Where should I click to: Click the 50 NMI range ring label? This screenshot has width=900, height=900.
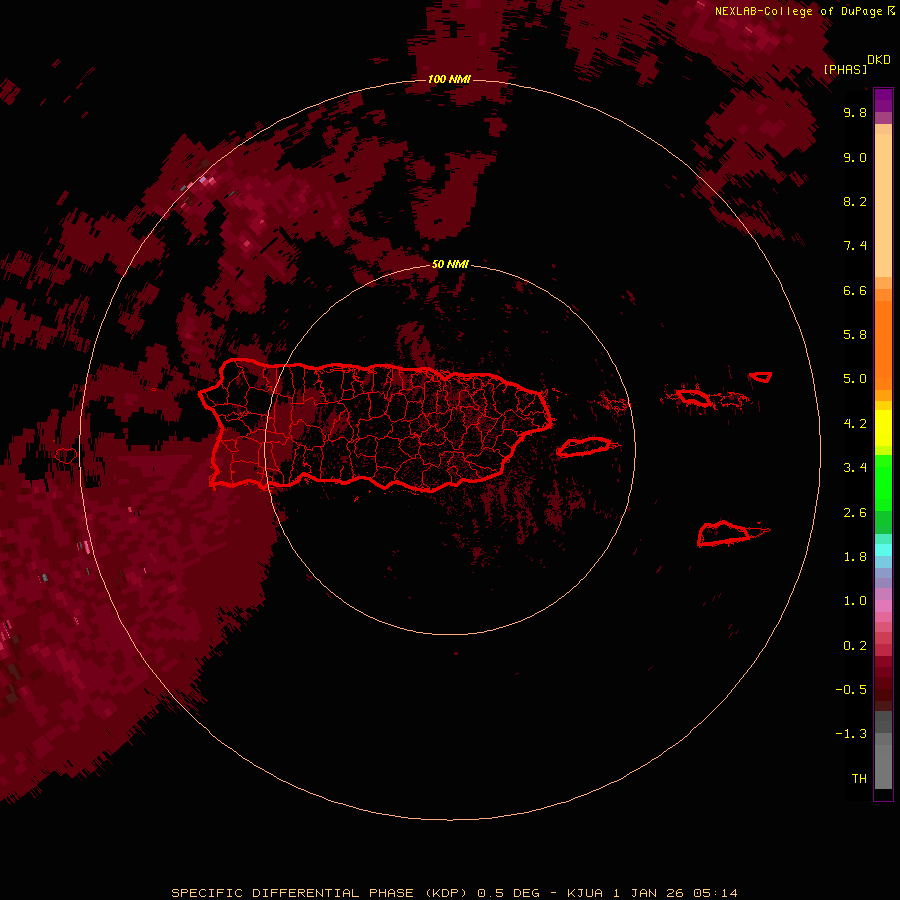point(450,264)
